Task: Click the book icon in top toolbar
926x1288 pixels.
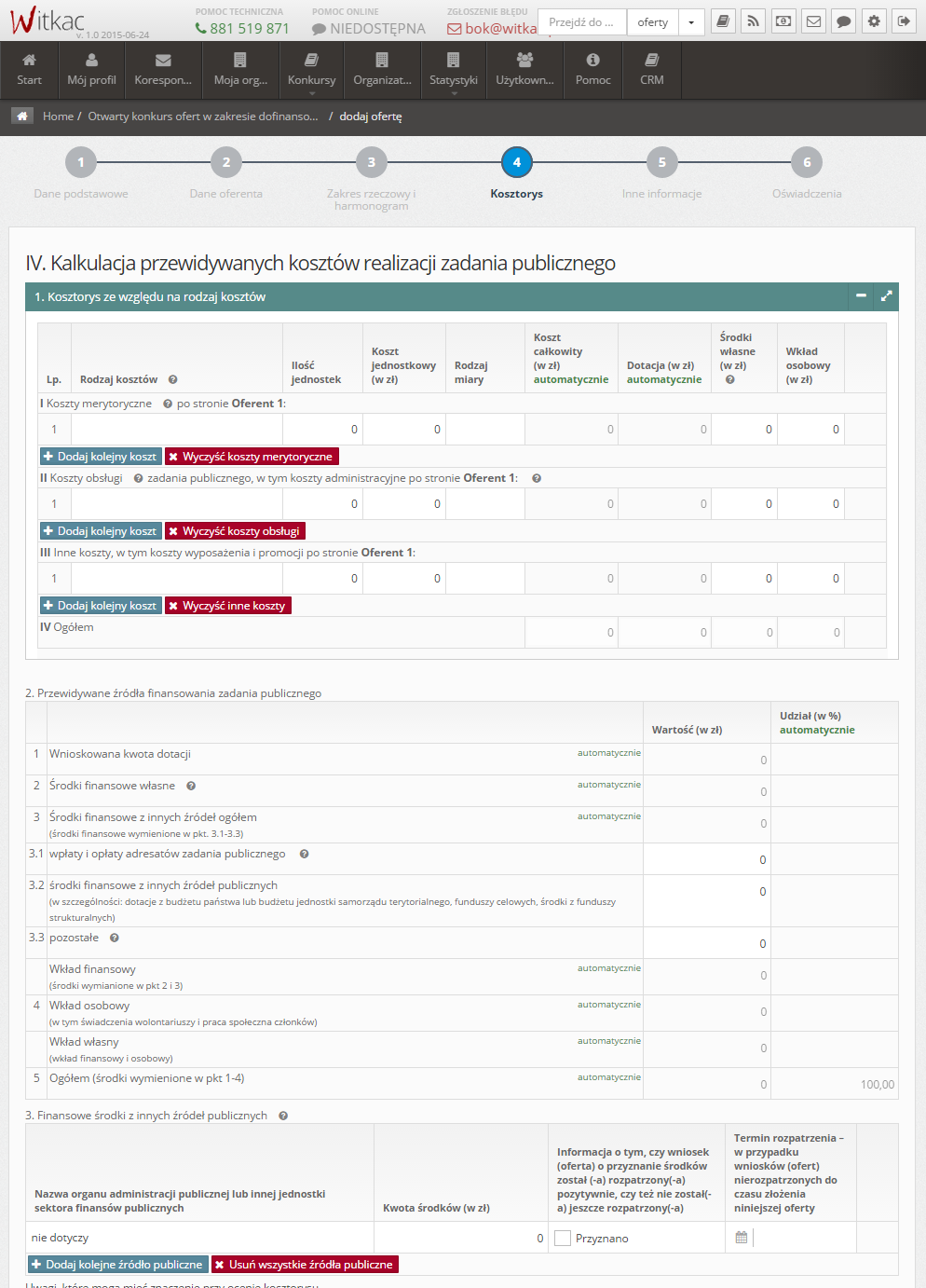Action: (x=723, y=21)
